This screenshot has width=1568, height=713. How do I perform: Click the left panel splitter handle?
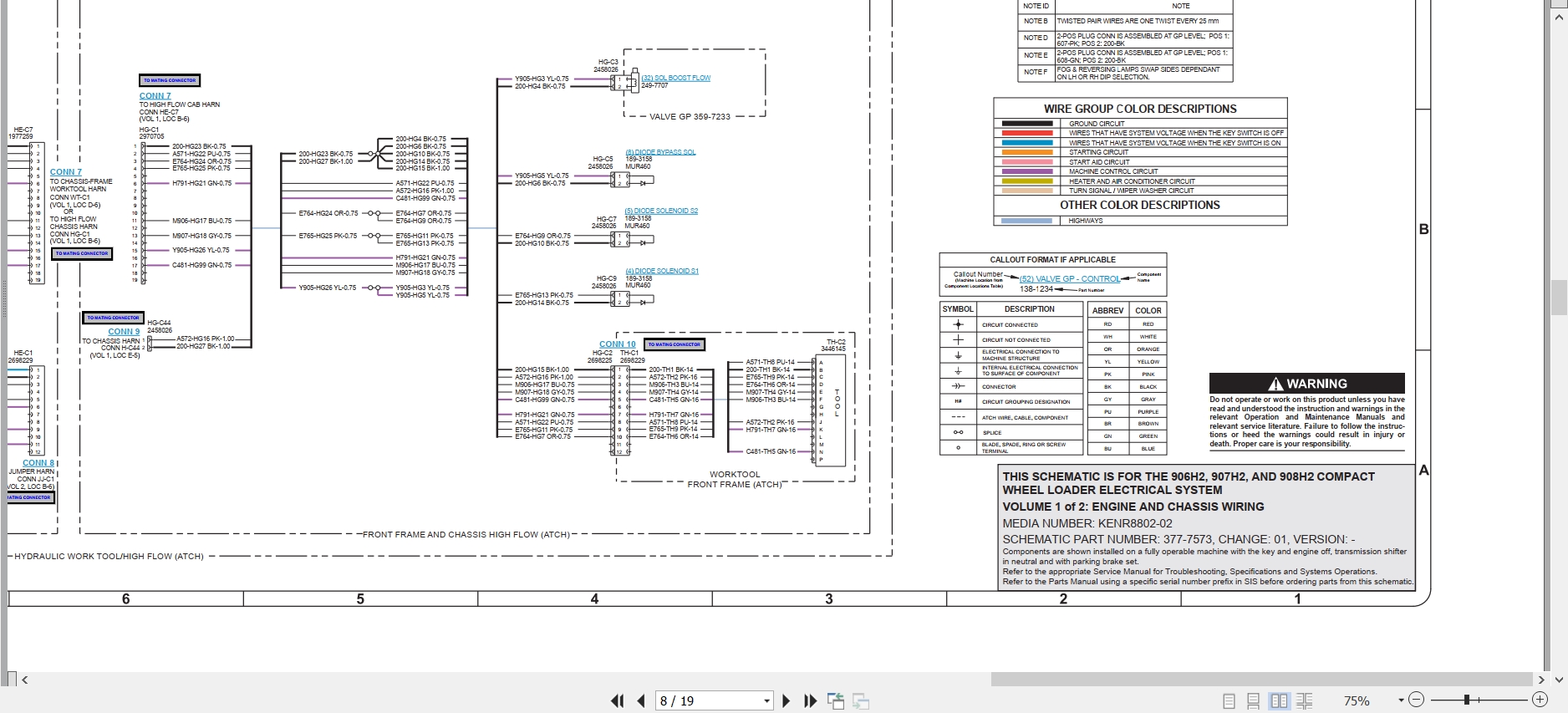3,298
